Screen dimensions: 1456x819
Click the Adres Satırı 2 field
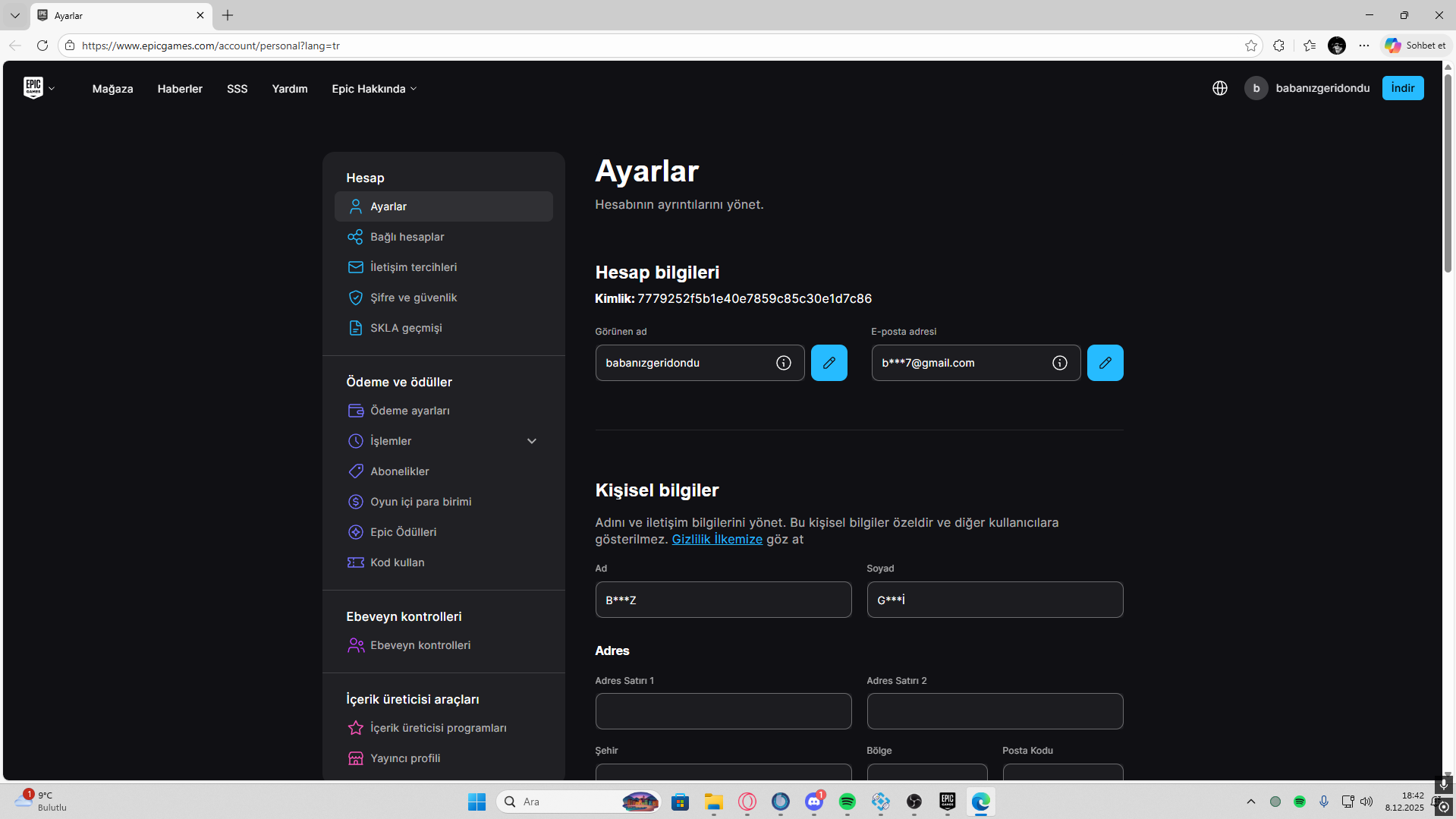(995, 711)
